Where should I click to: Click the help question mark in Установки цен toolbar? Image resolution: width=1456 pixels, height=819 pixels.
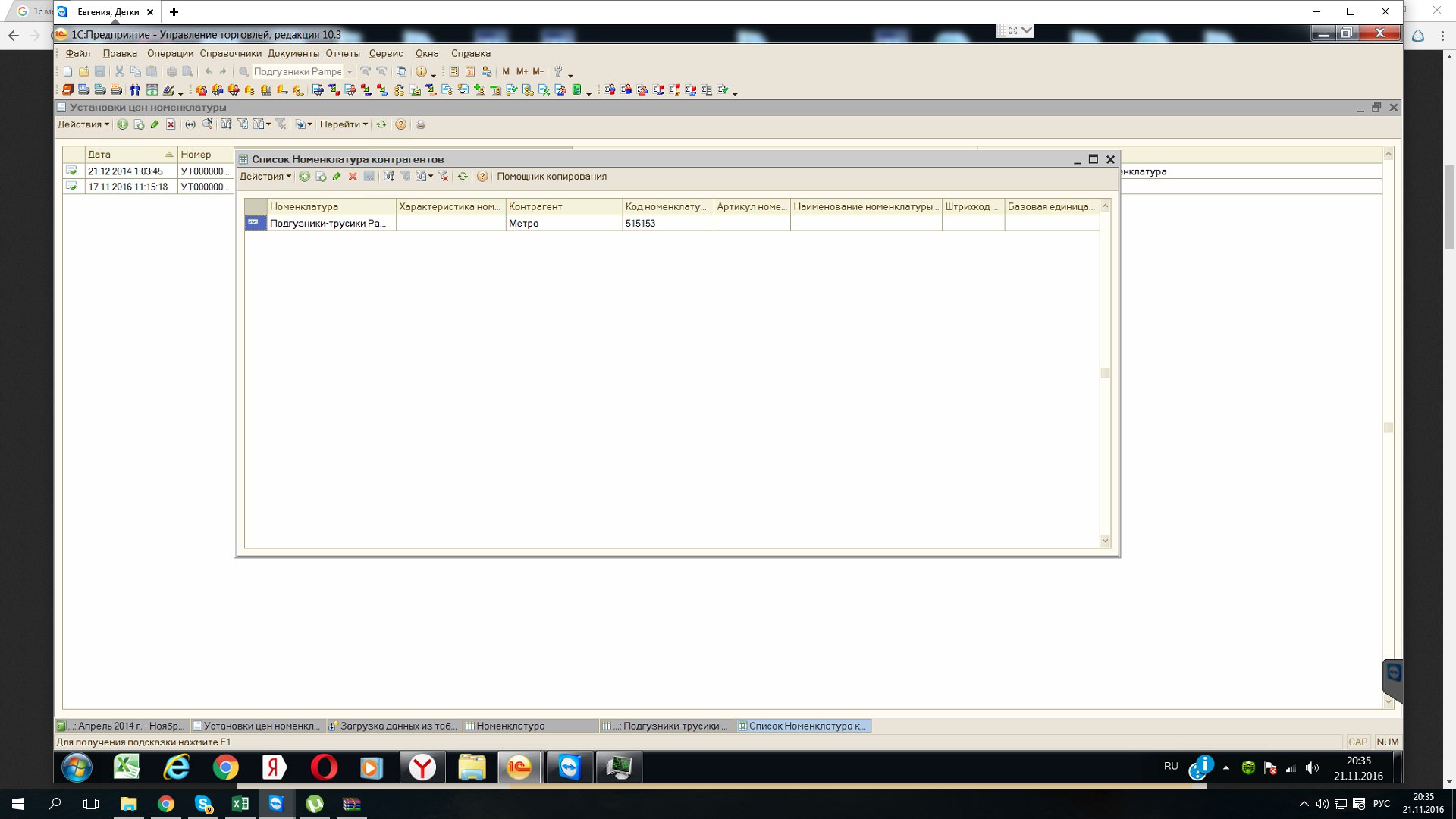point(400,124)
